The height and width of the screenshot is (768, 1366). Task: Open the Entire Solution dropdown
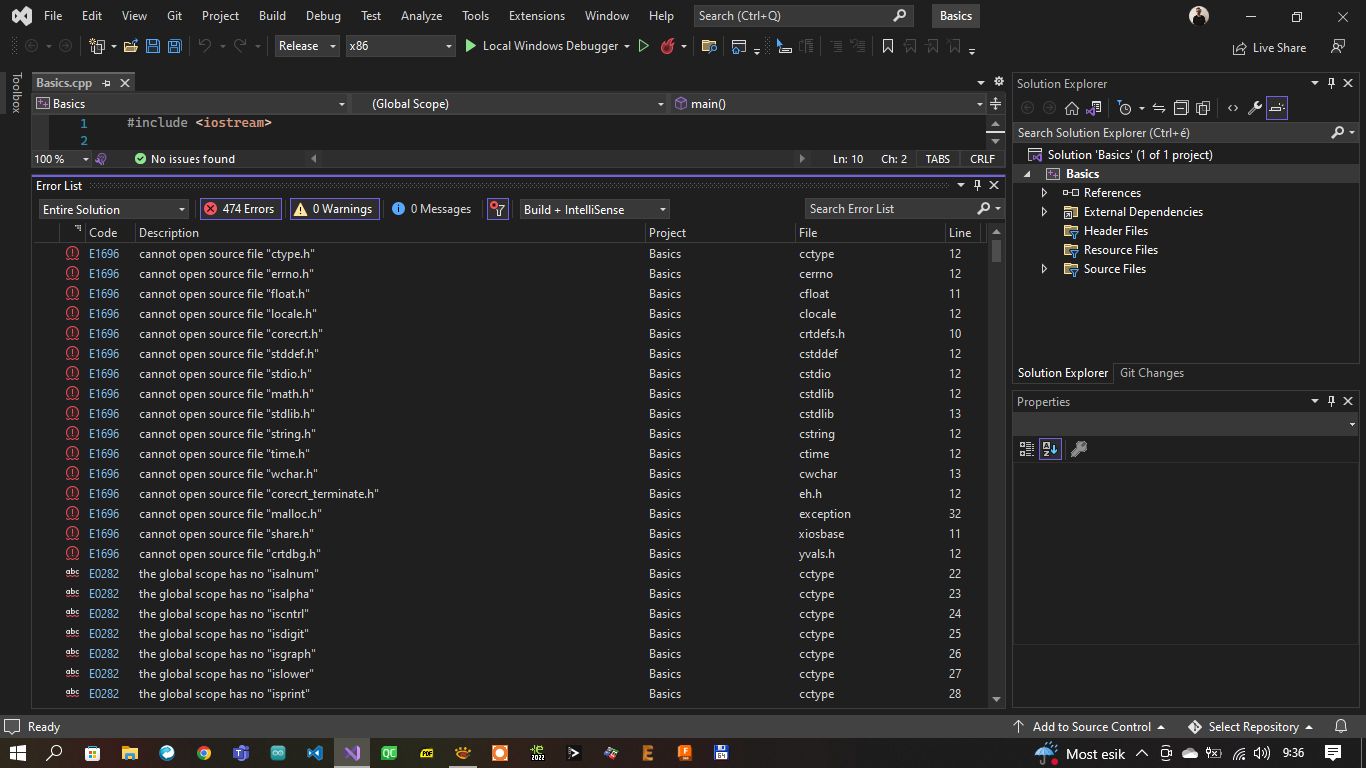click(x=112, y=209)
